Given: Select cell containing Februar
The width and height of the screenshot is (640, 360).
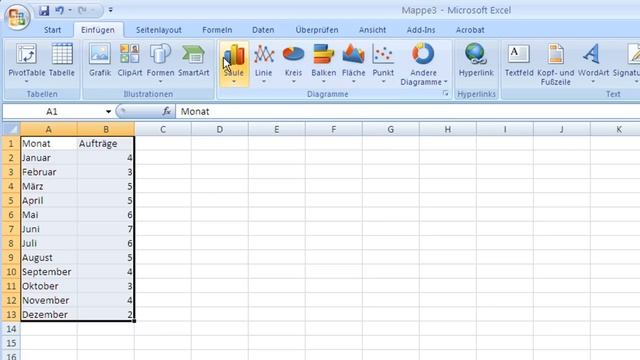Looking at the screenshot, I should click(49, 172).
